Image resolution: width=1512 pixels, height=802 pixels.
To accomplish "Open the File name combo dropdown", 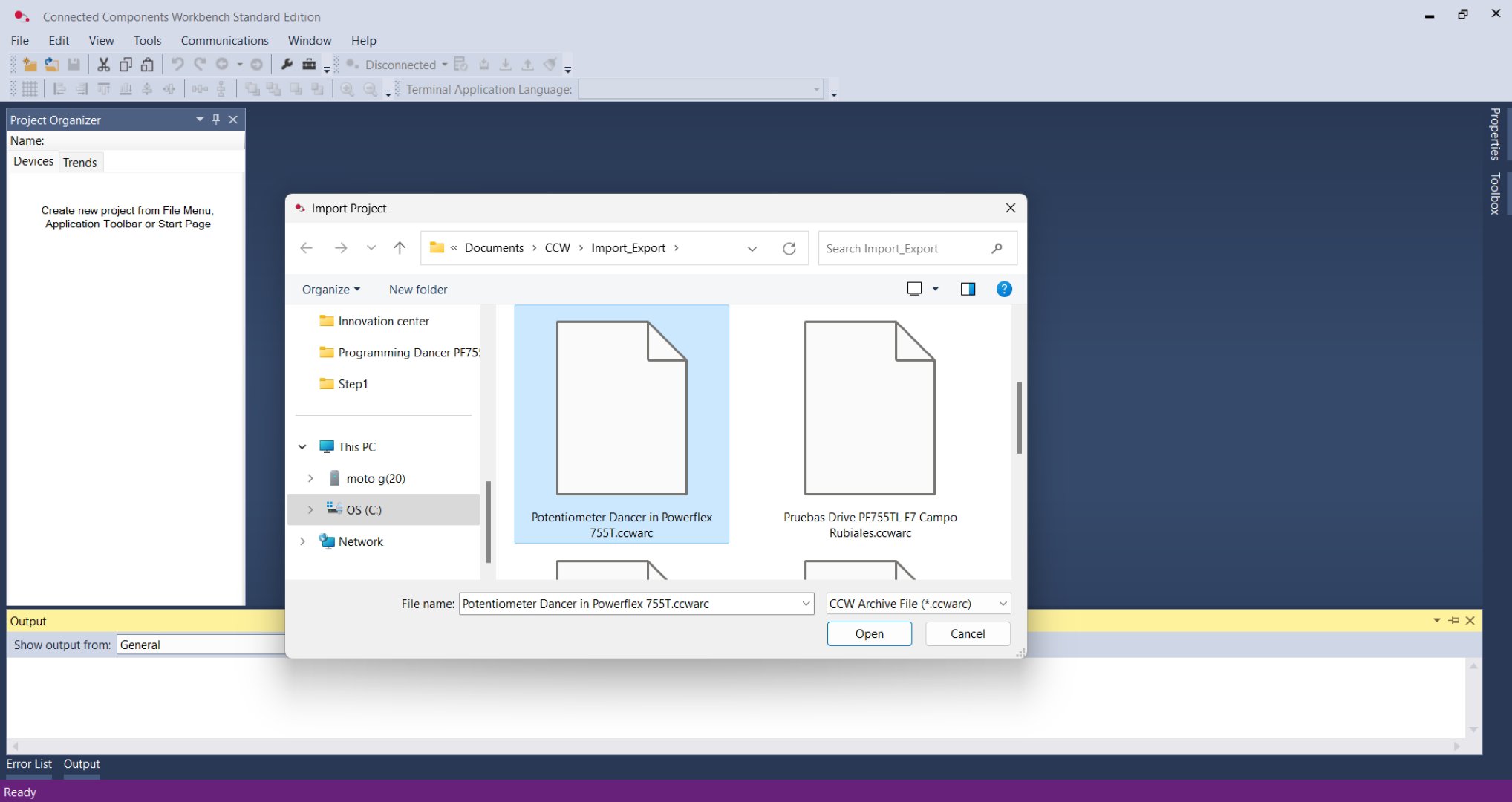I will [x=806, y=604].
